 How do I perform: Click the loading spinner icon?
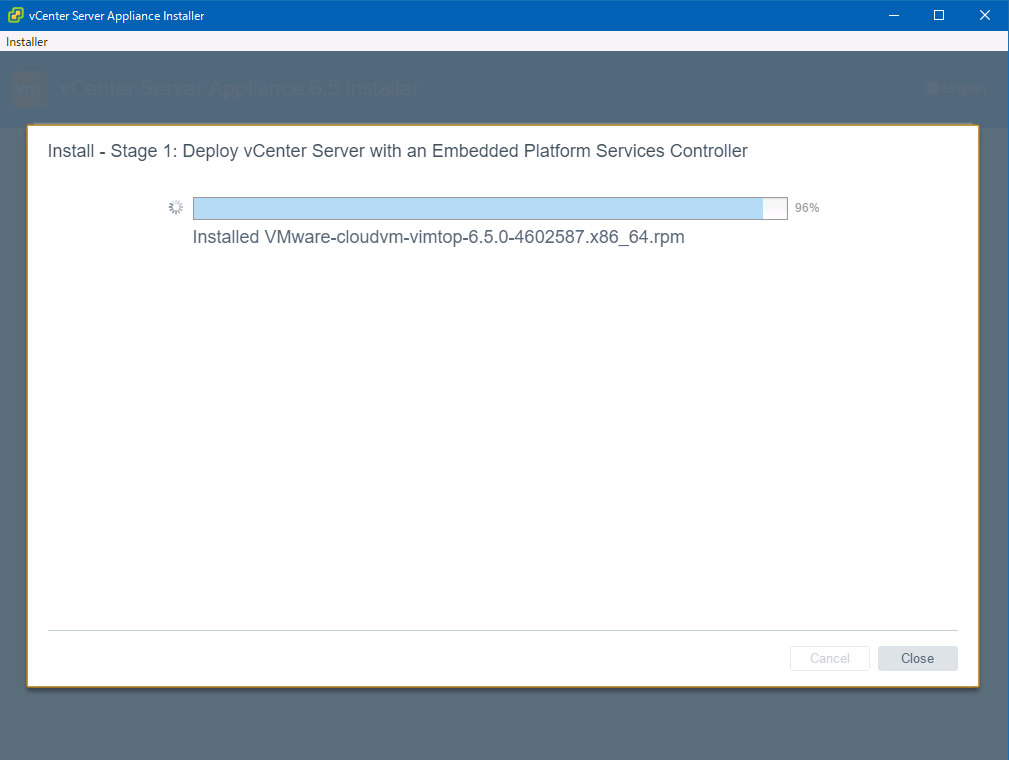176,207
